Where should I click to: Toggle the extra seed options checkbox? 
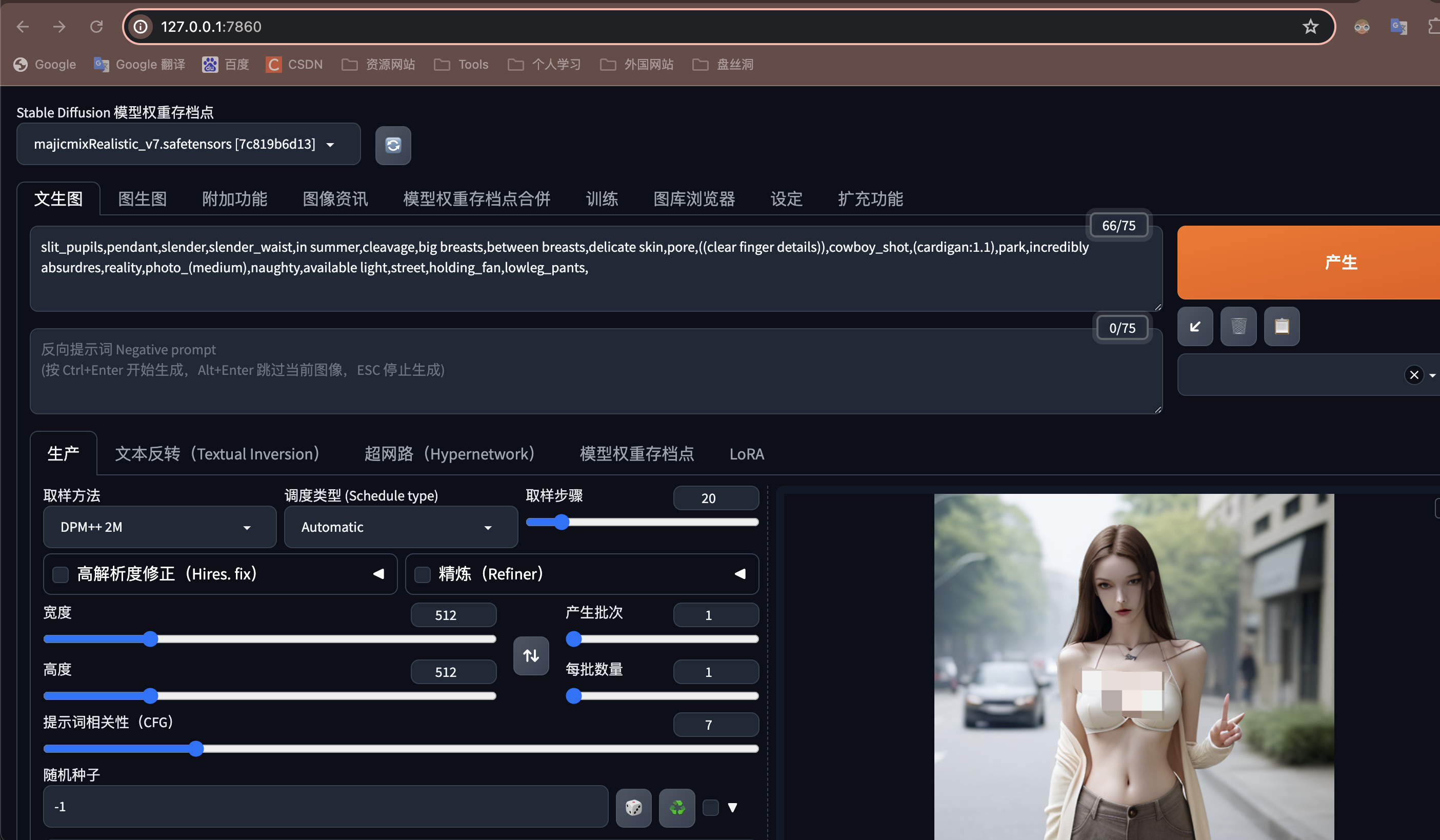coord(710,807)
